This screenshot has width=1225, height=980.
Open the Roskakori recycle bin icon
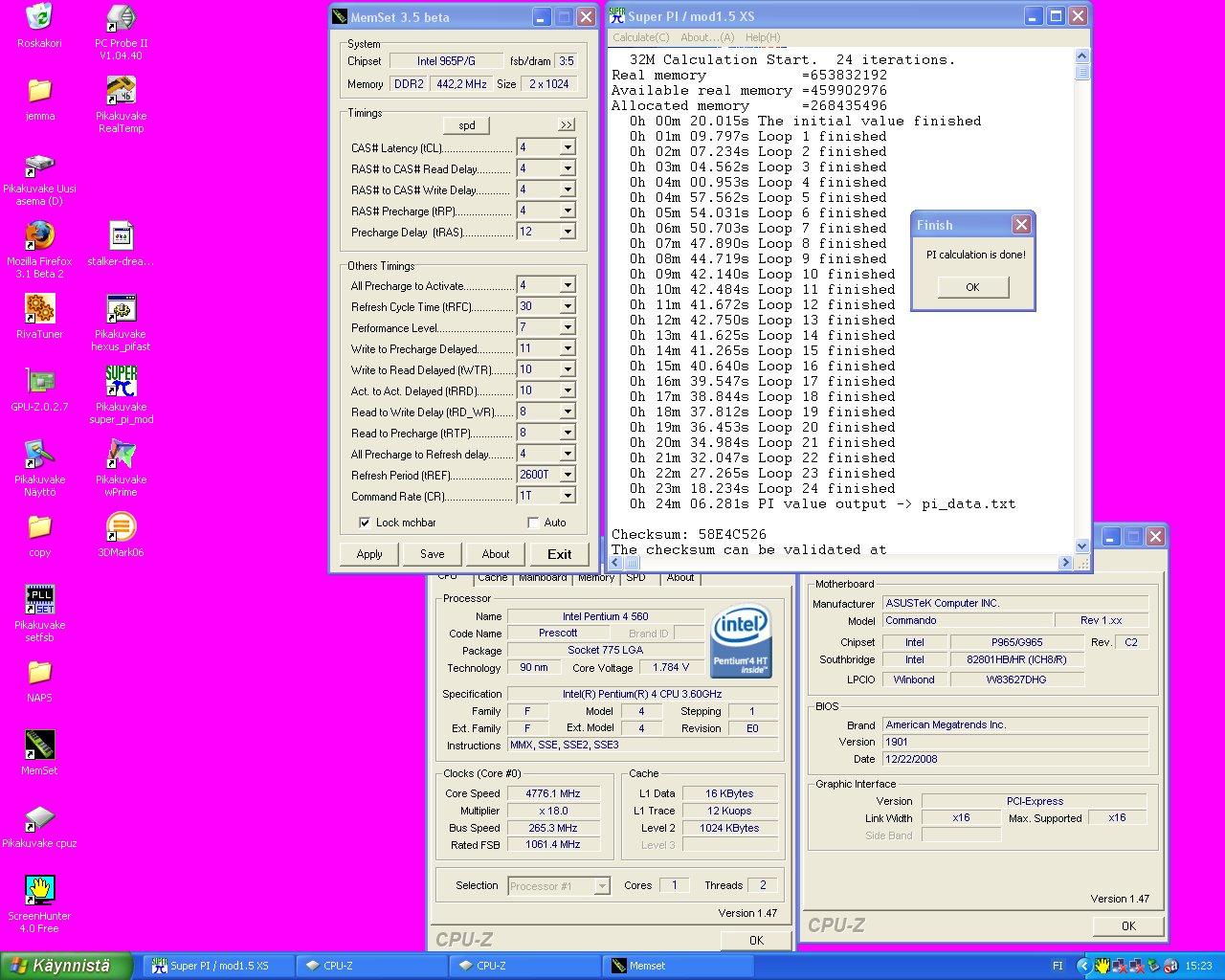tap(39, 17)
